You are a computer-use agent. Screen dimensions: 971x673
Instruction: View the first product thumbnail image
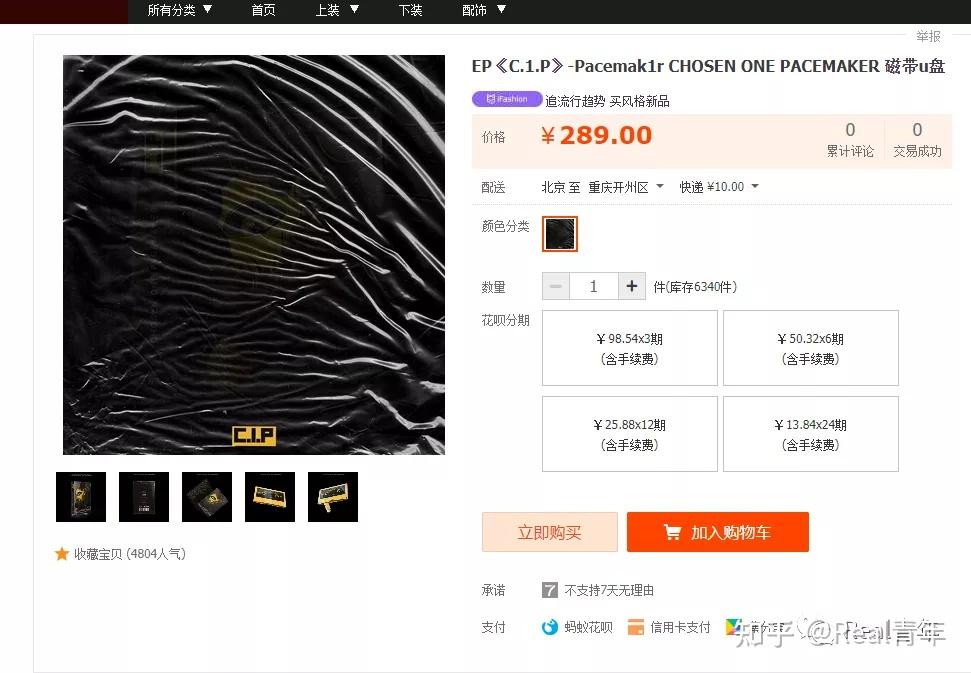pos(81,497)
